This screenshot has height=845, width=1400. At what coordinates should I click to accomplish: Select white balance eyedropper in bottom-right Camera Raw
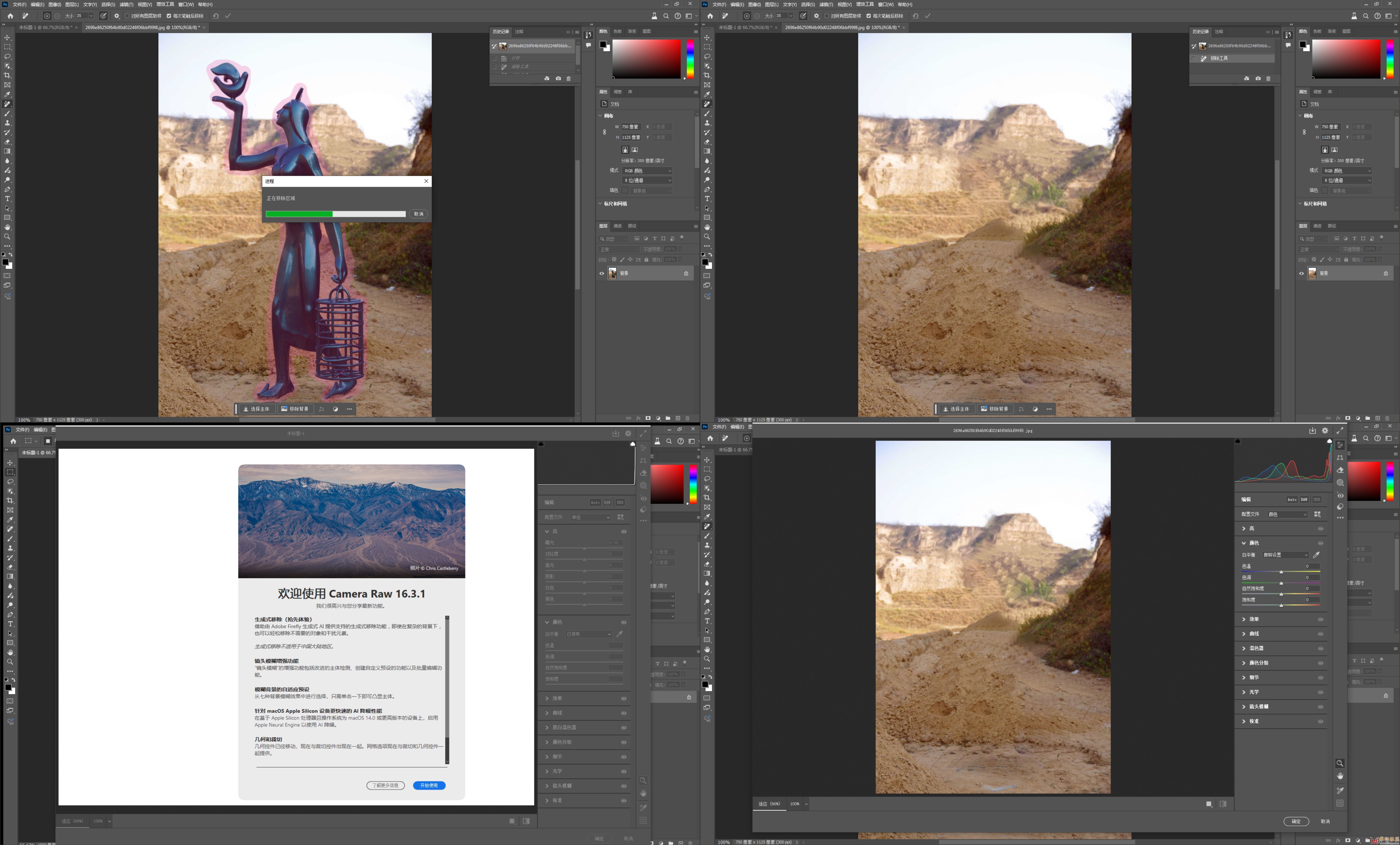tap(1316, 555)
